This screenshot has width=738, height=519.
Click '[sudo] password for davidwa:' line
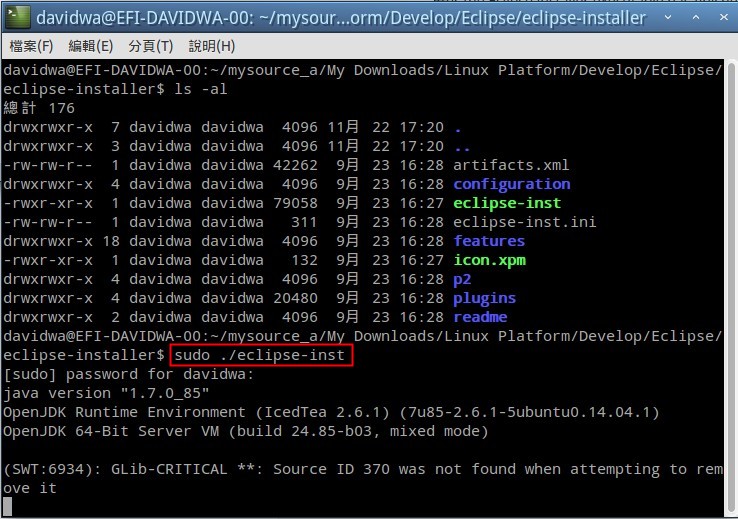pos(128,375)
